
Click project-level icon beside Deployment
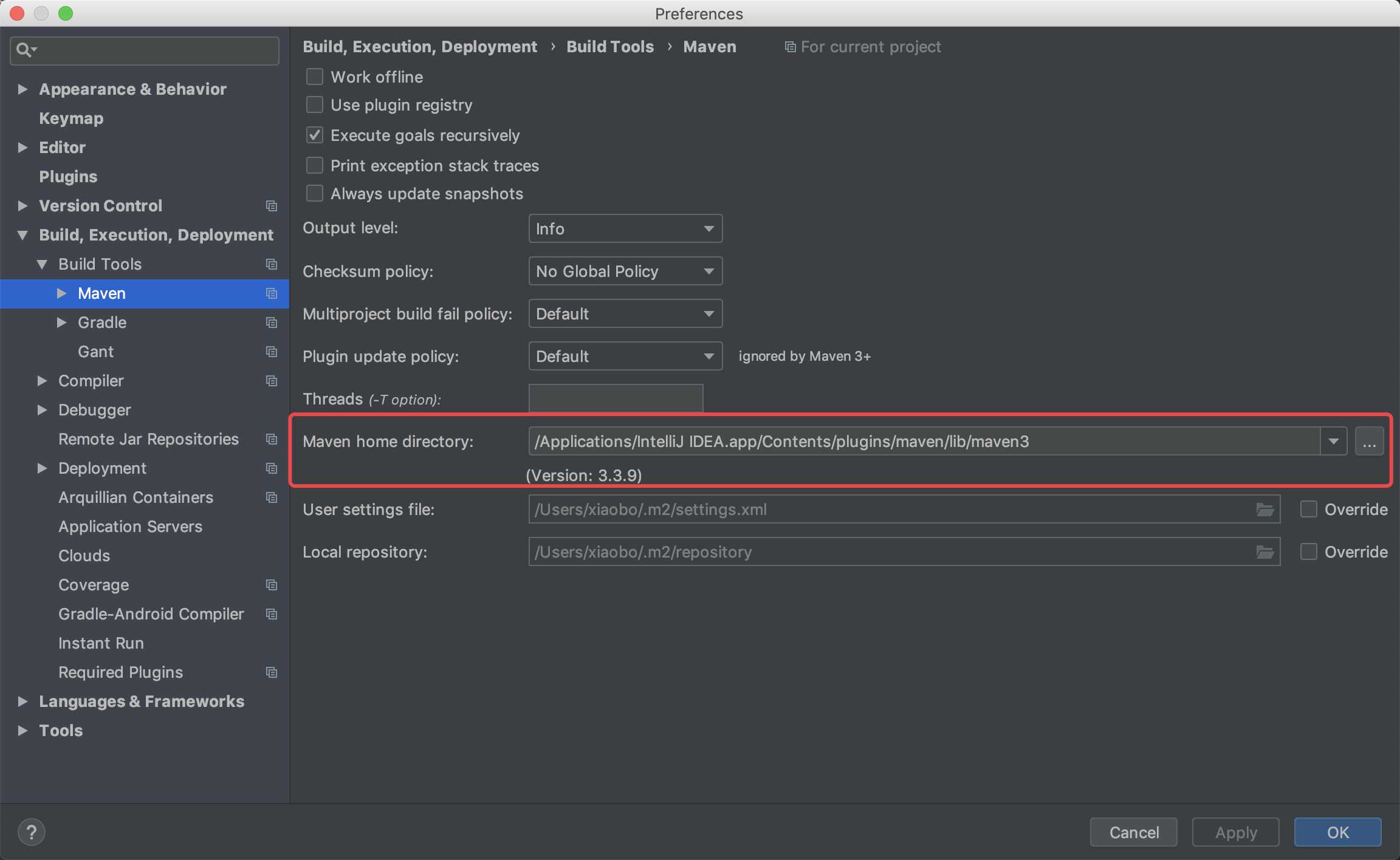[272, 468]
